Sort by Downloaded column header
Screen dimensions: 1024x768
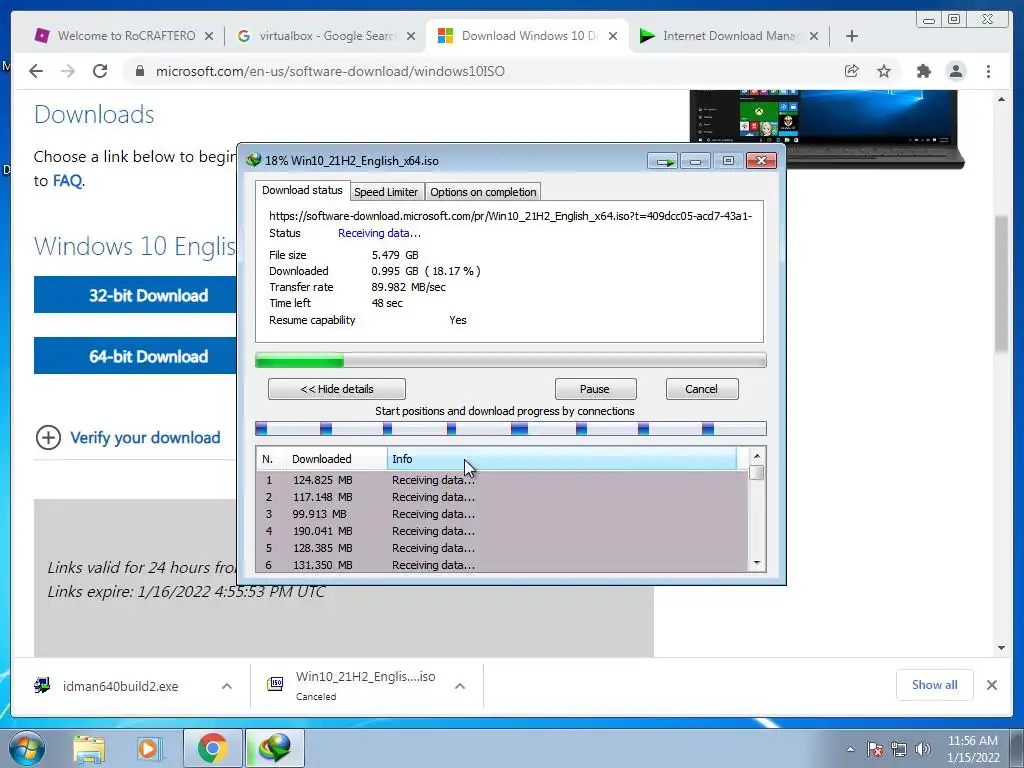pos(336,459)
